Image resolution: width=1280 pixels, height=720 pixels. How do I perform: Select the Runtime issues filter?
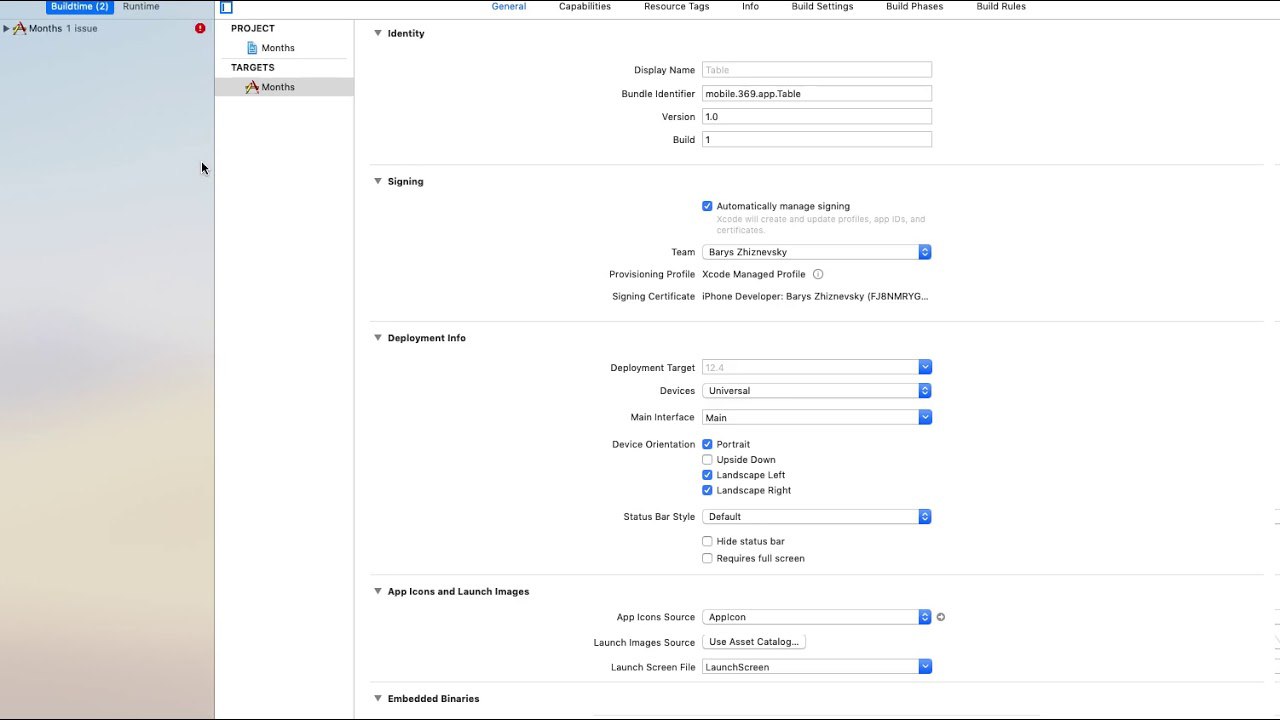click(x=141, y=6)
